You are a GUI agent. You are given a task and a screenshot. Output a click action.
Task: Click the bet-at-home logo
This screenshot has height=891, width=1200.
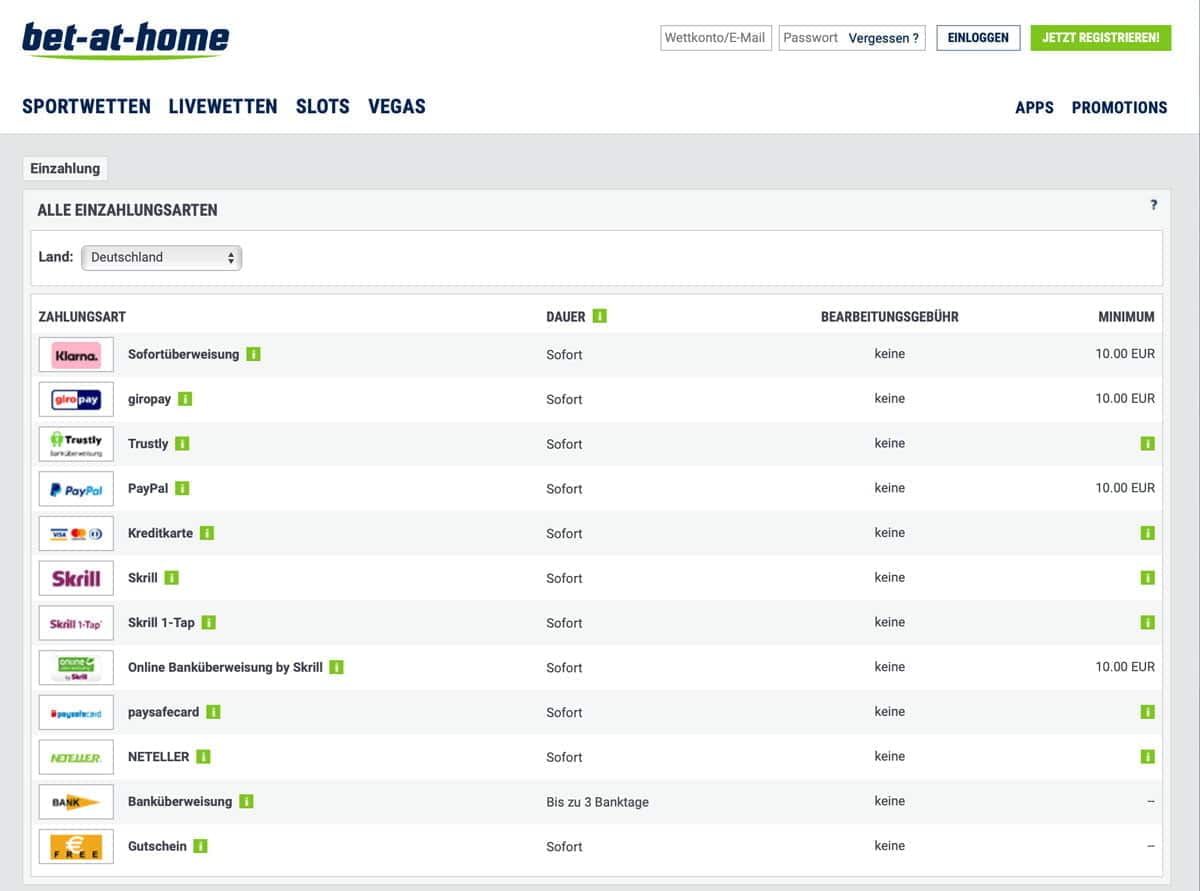125,40
